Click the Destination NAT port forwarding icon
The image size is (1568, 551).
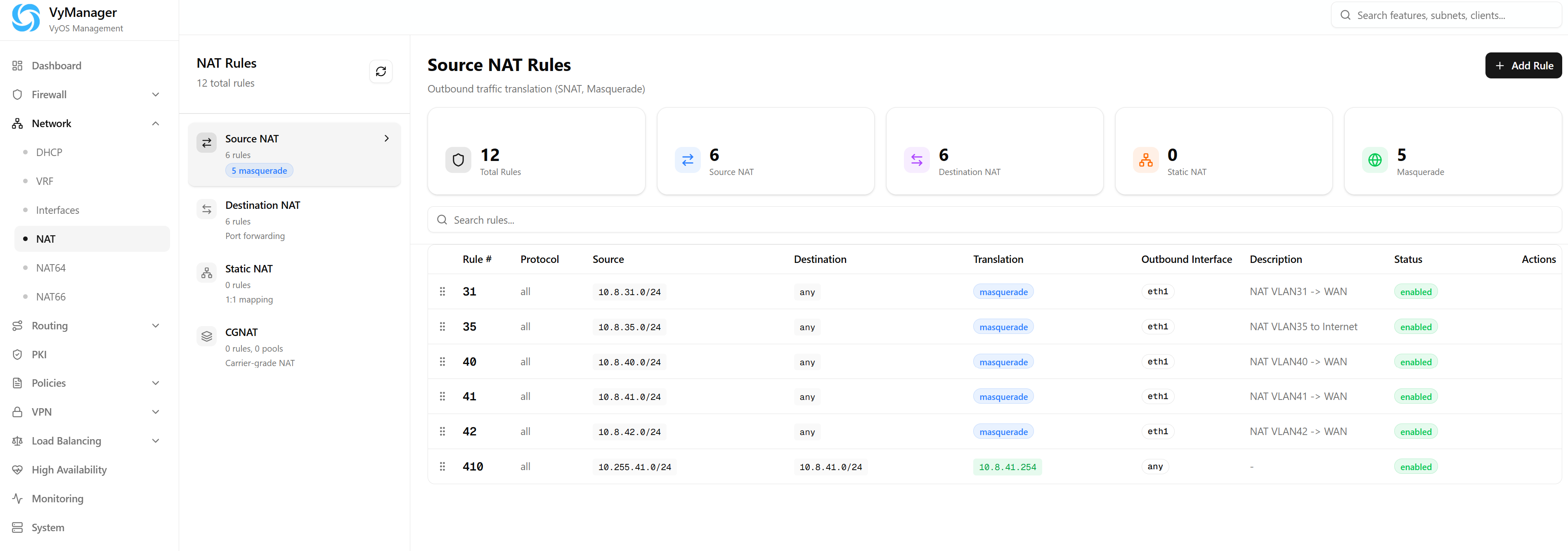point(207,209)
